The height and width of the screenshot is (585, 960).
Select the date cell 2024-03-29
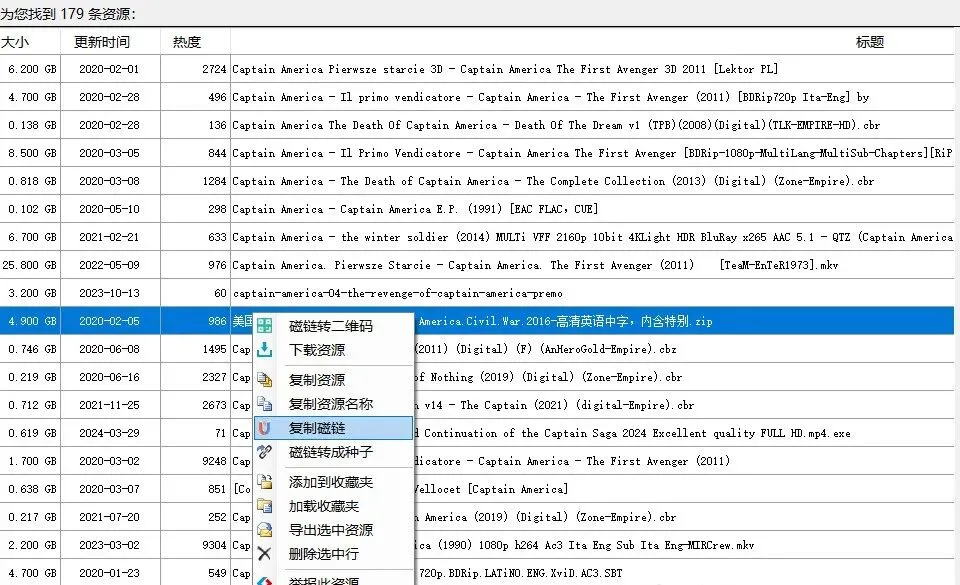110,433
